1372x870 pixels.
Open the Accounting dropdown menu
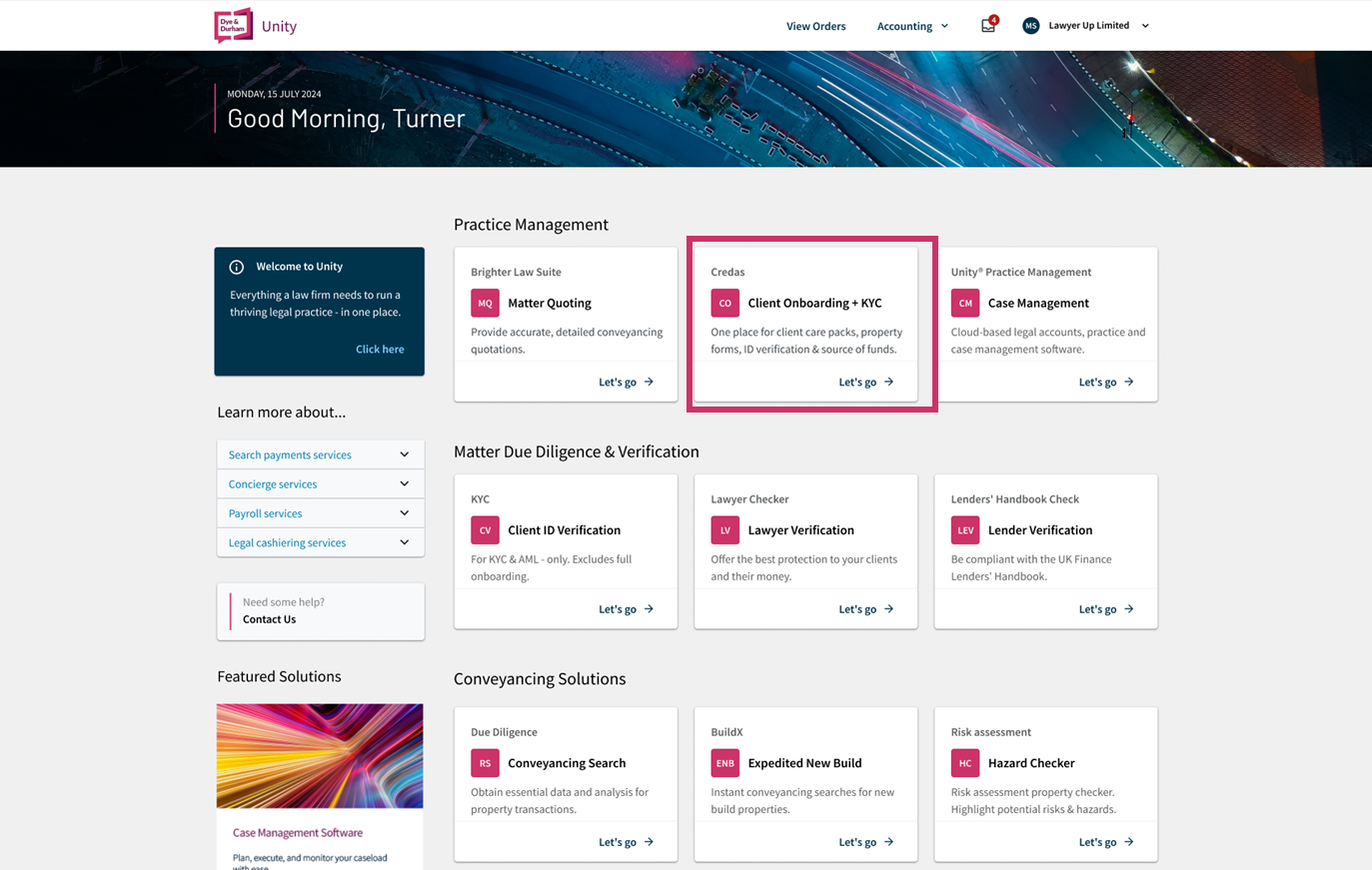912,26
